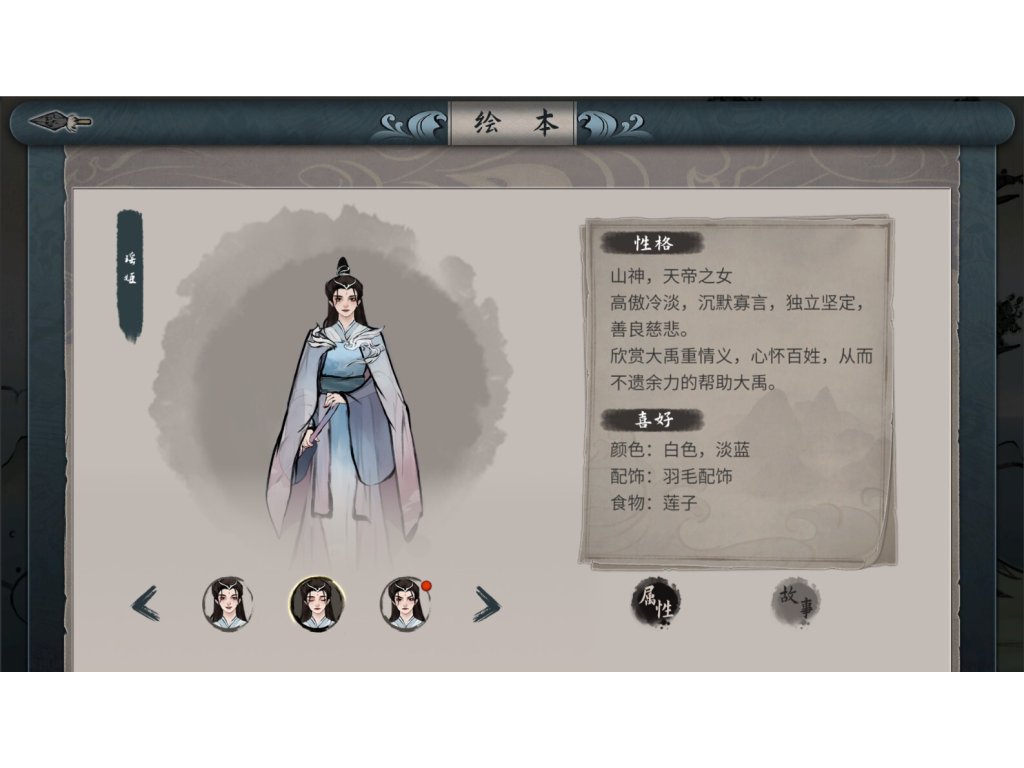This screenshot has width=1024, height=768.
Task: Click the back arrow in top-left corner
Action: point(60,121)
